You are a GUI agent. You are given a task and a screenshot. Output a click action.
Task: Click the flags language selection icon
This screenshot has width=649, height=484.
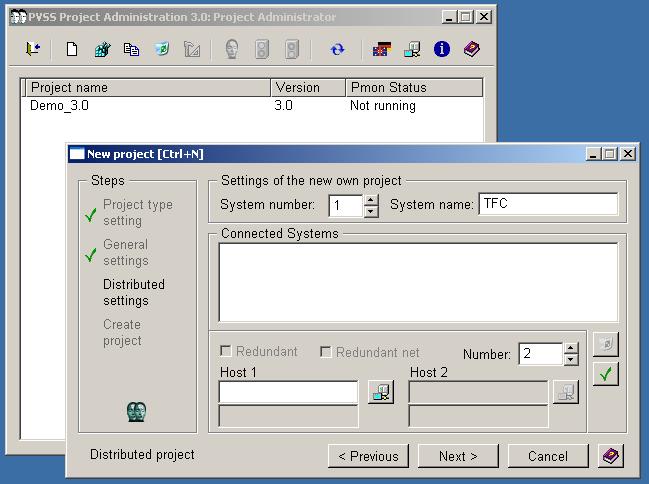[x=382, y=49]
